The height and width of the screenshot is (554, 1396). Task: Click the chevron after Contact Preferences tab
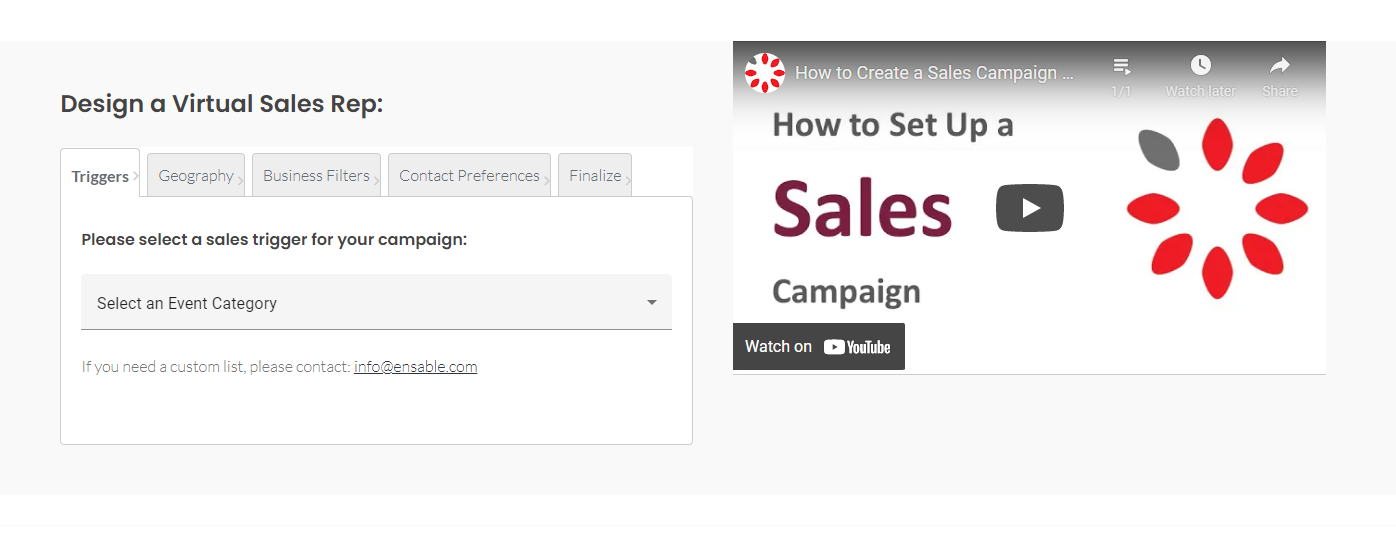click(546, 180)
